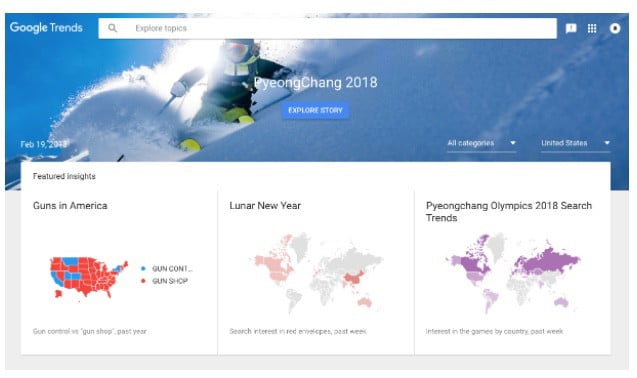Click the EXPLORE STORY button
The image size is (637, 378).
[x=315, y=110]
